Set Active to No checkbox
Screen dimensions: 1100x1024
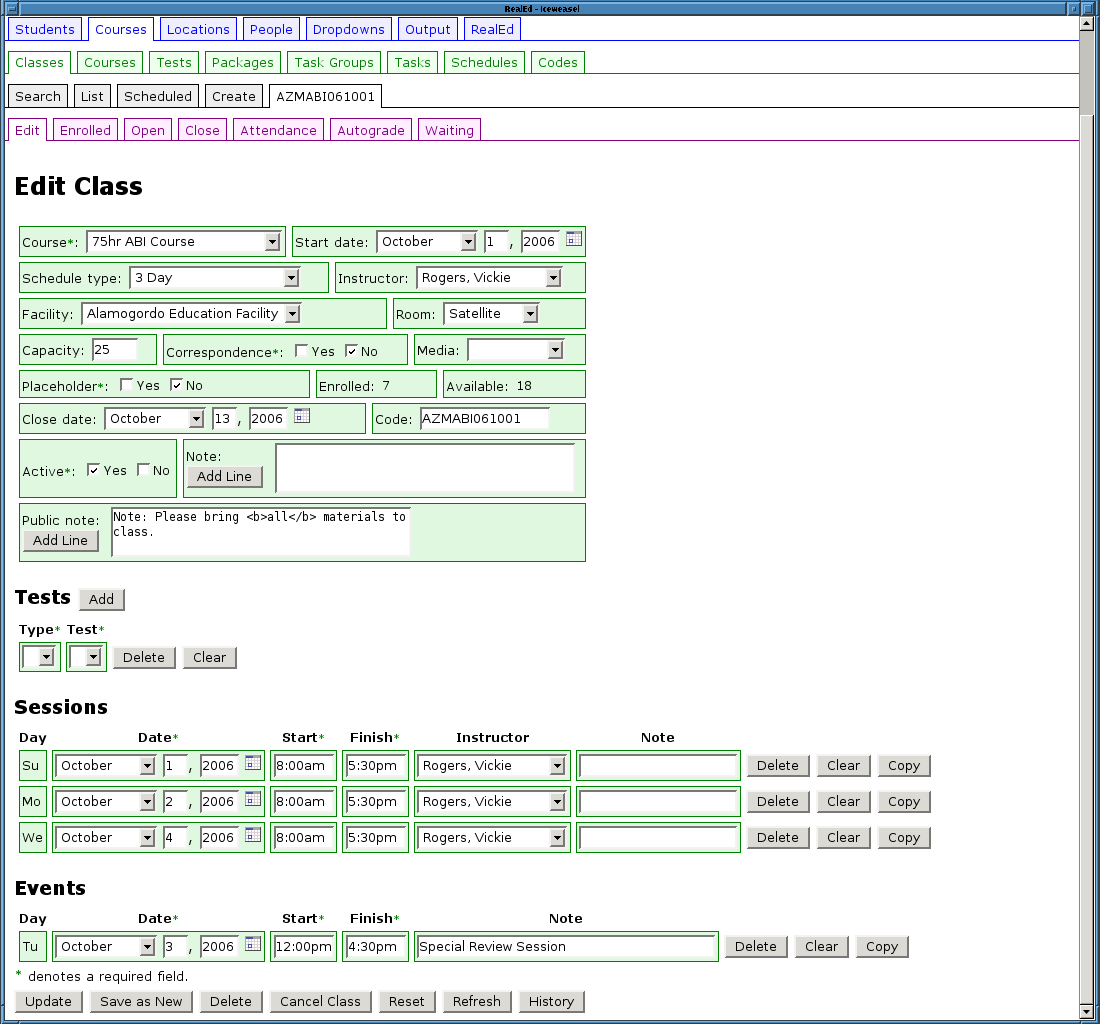(x=144, y=470)
